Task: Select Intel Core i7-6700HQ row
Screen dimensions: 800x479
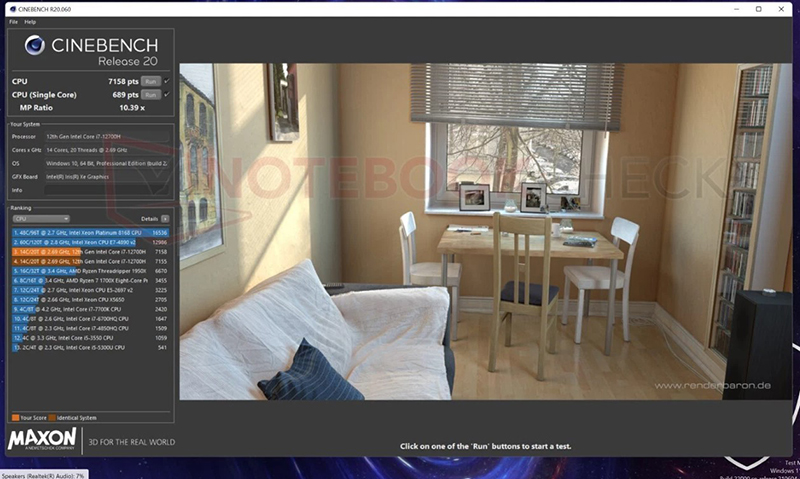Action: (x=90, y=319)
